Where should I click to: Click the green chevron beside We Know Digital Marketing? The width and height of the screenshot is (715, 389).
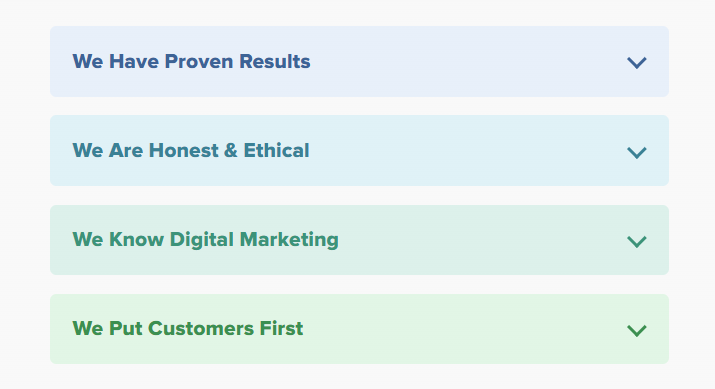click(x=637, y=241)
